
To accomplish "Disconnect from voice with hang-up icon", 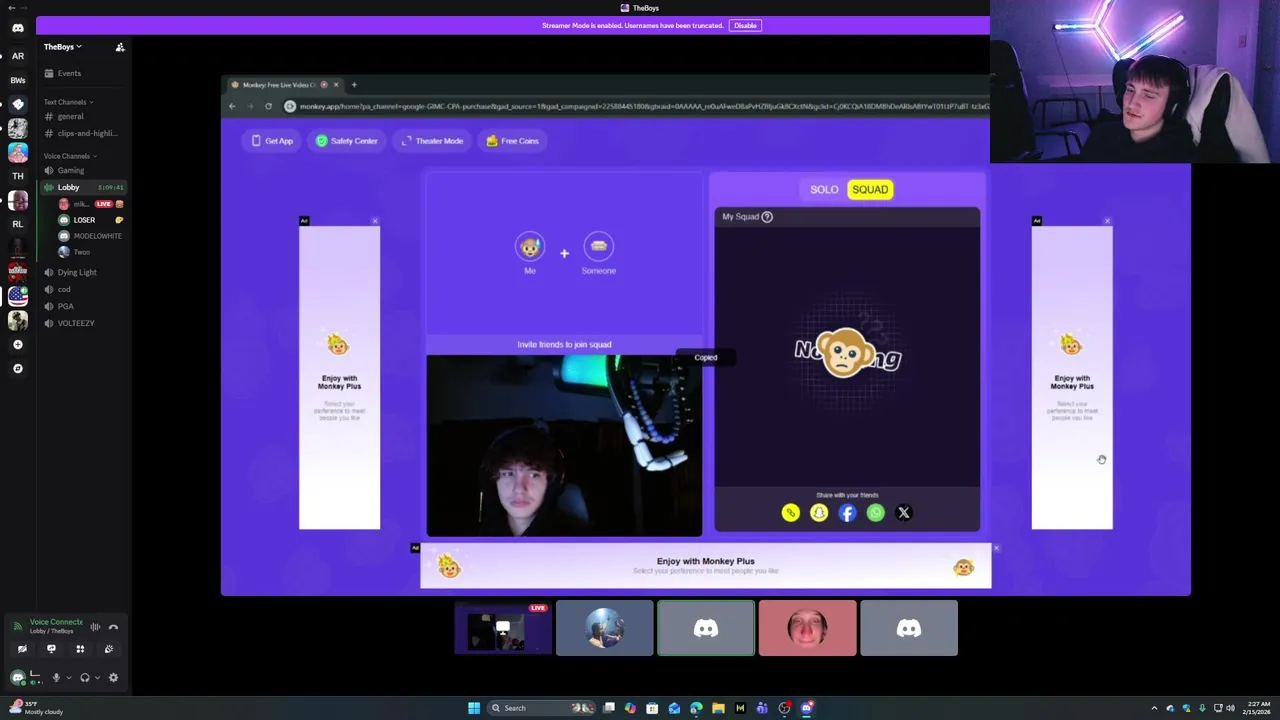I will coord(113,627).
